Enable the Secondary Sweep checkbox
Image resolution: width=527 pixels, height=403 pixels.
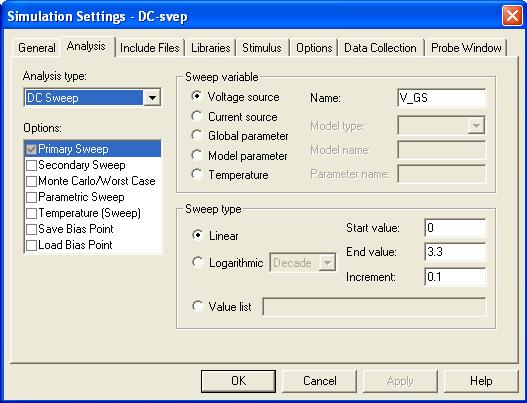pos(32,165)
